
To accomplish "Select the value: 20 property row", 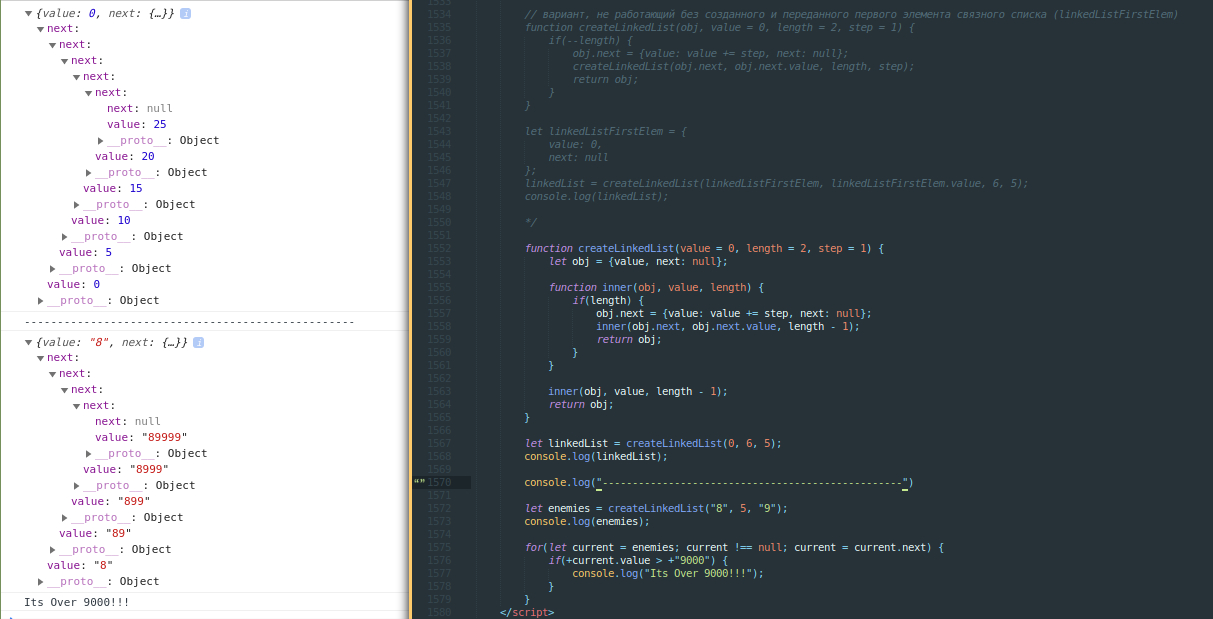I will (x=125, y=157).
